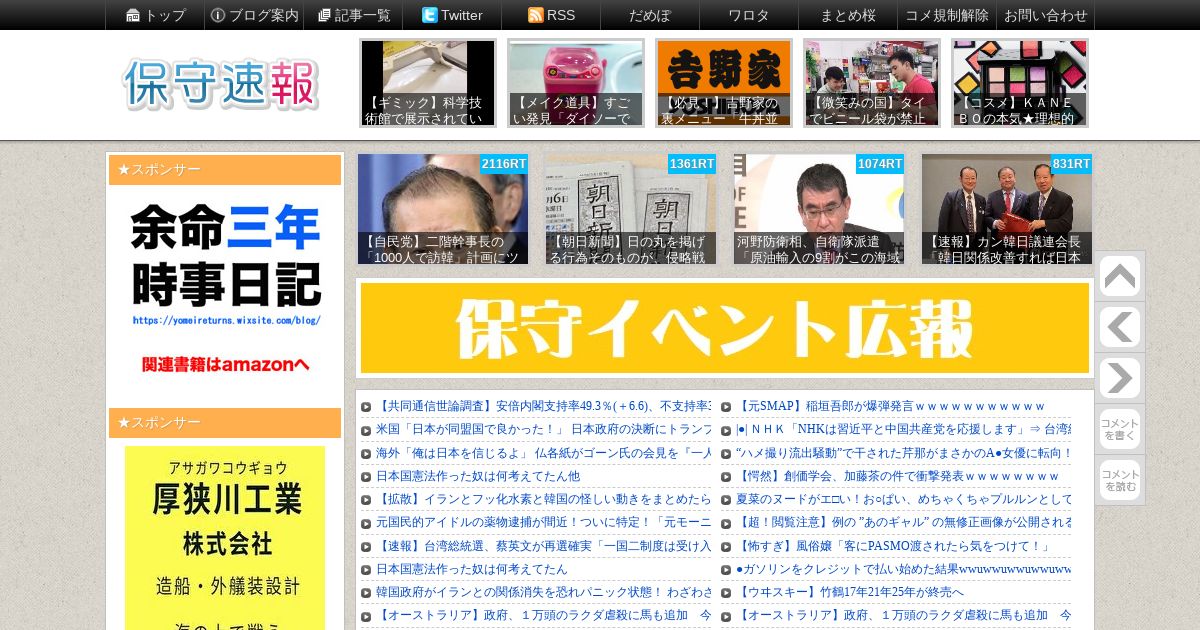Open the 【コスメ】KANEBO thumbnail
1200x630 pixels.
tap(1020, 83)
